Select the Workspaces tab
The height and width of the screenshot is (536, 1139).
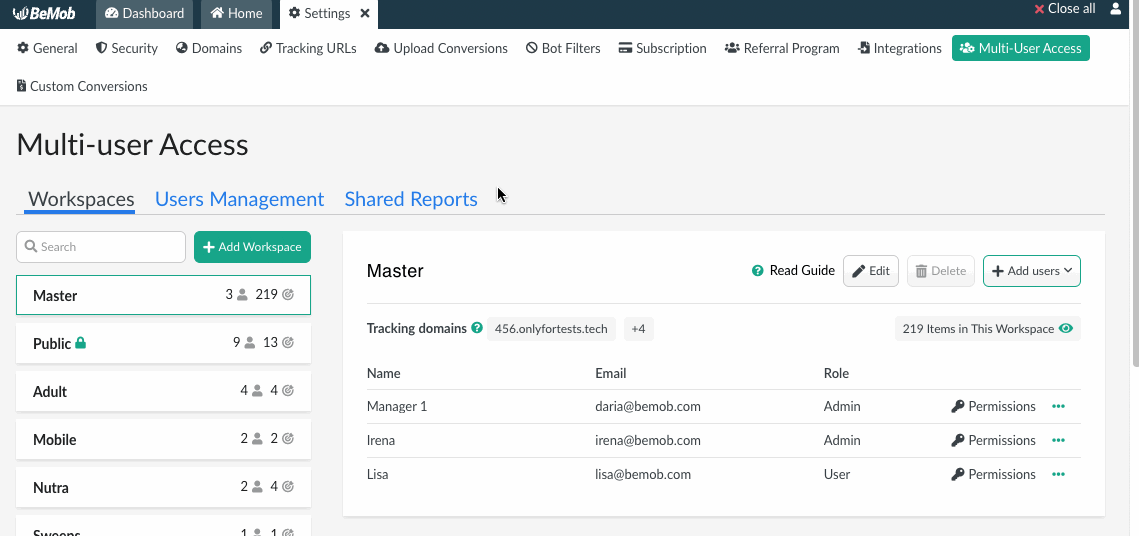point(81,199)
